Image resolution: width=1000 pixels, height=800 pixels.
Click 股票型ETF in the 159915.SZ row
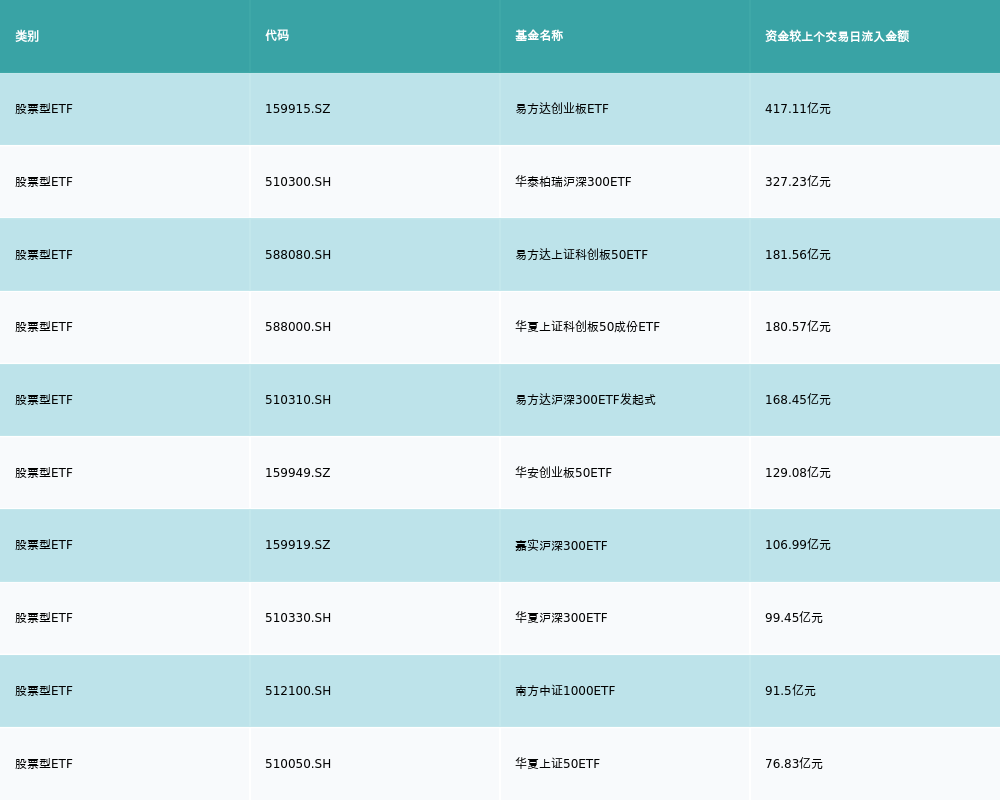44,109
